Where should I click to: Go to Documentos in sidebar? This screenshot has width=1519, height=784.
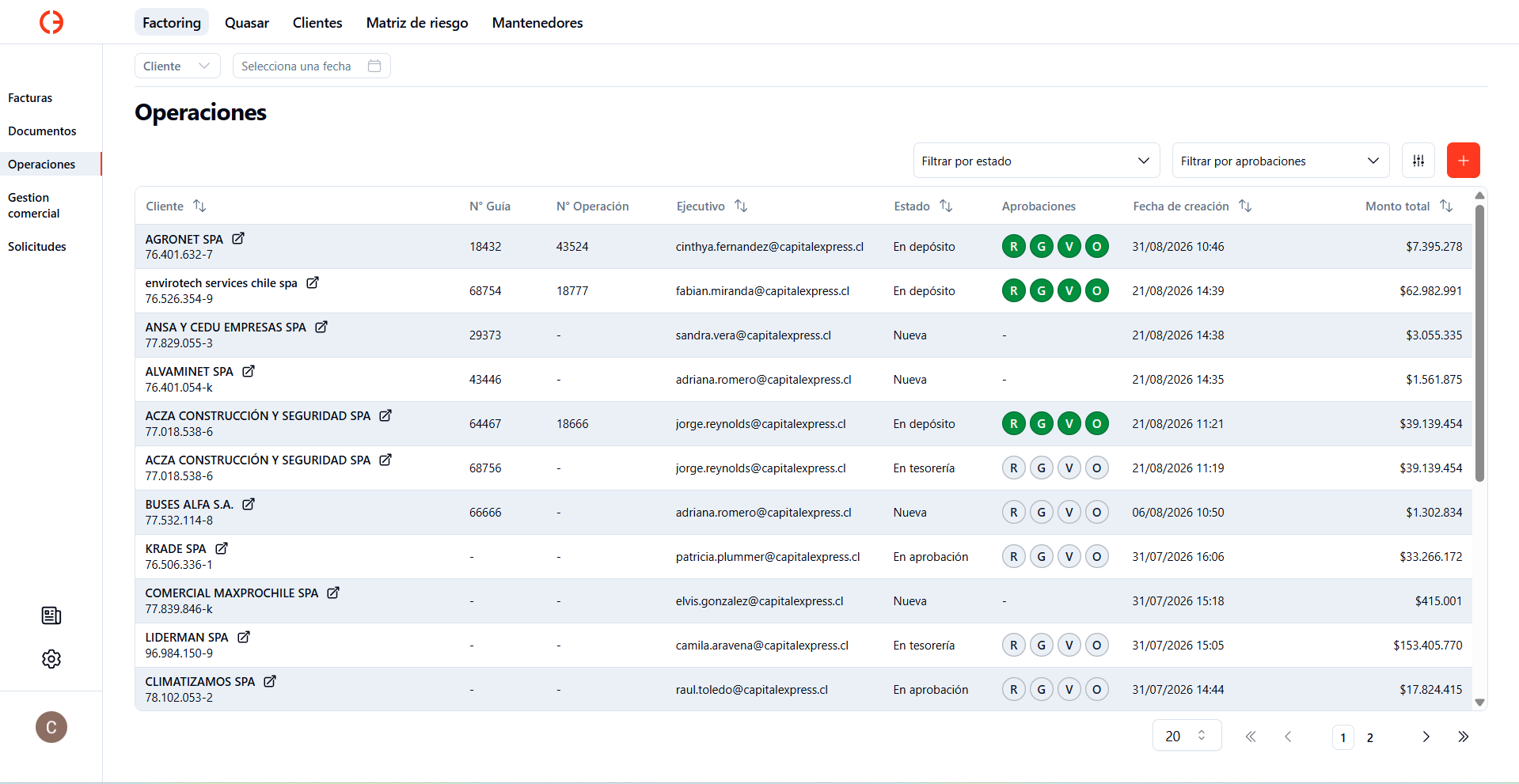point(42,131)
